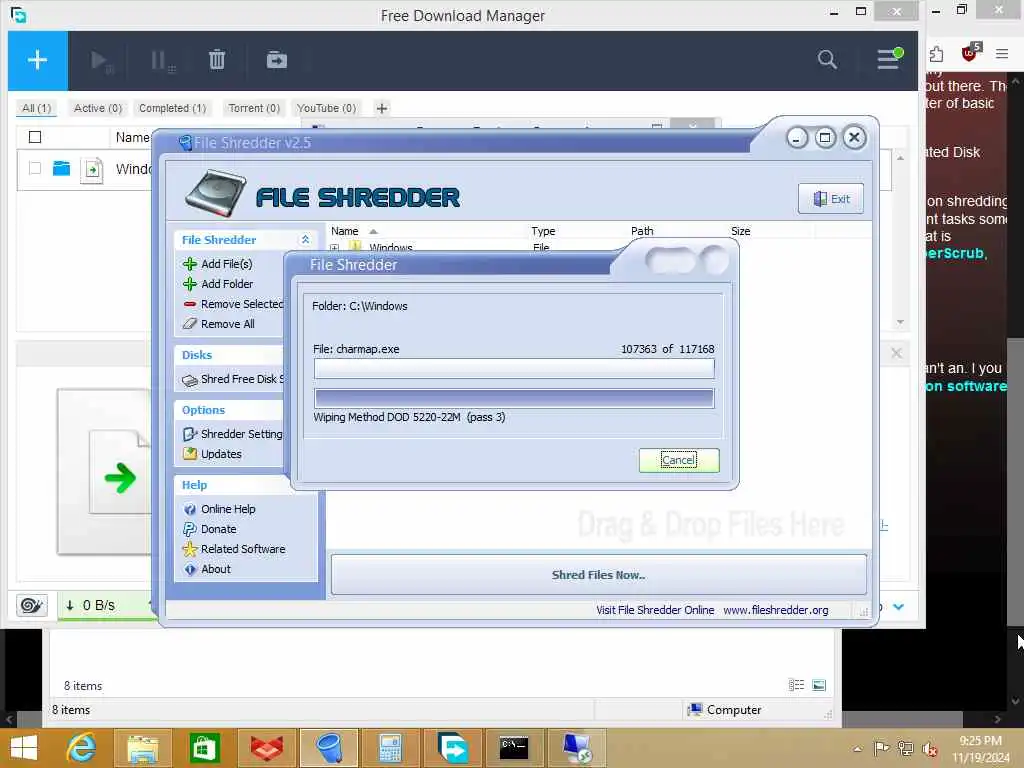Viewport: 1024px width, 768px height.
Task: Toggle select-all checkbox in download list header
Action: point(35,137)
